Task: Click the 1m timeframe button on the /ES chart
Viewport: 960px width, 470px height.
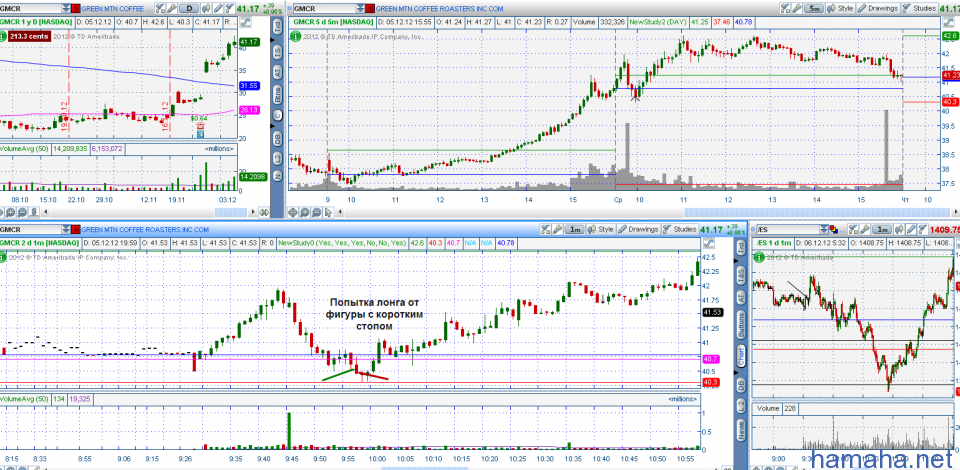Action: pos(882,229)
